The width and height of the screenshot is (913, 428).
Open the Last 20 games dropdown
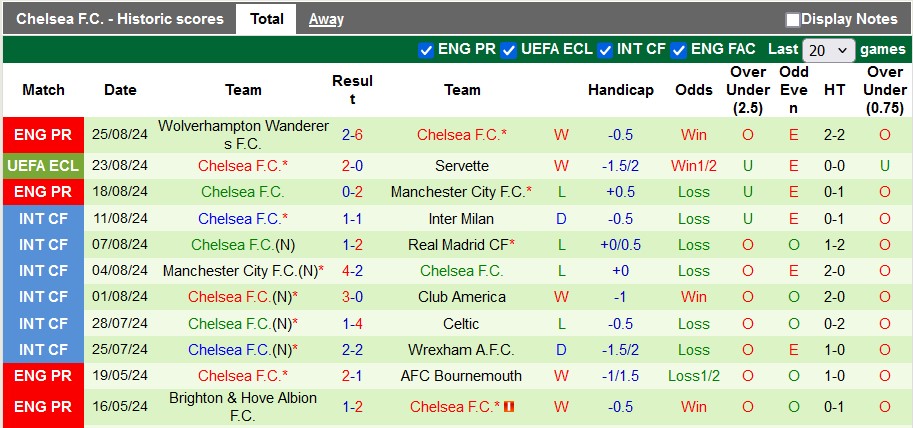click(x=829, y=50)
